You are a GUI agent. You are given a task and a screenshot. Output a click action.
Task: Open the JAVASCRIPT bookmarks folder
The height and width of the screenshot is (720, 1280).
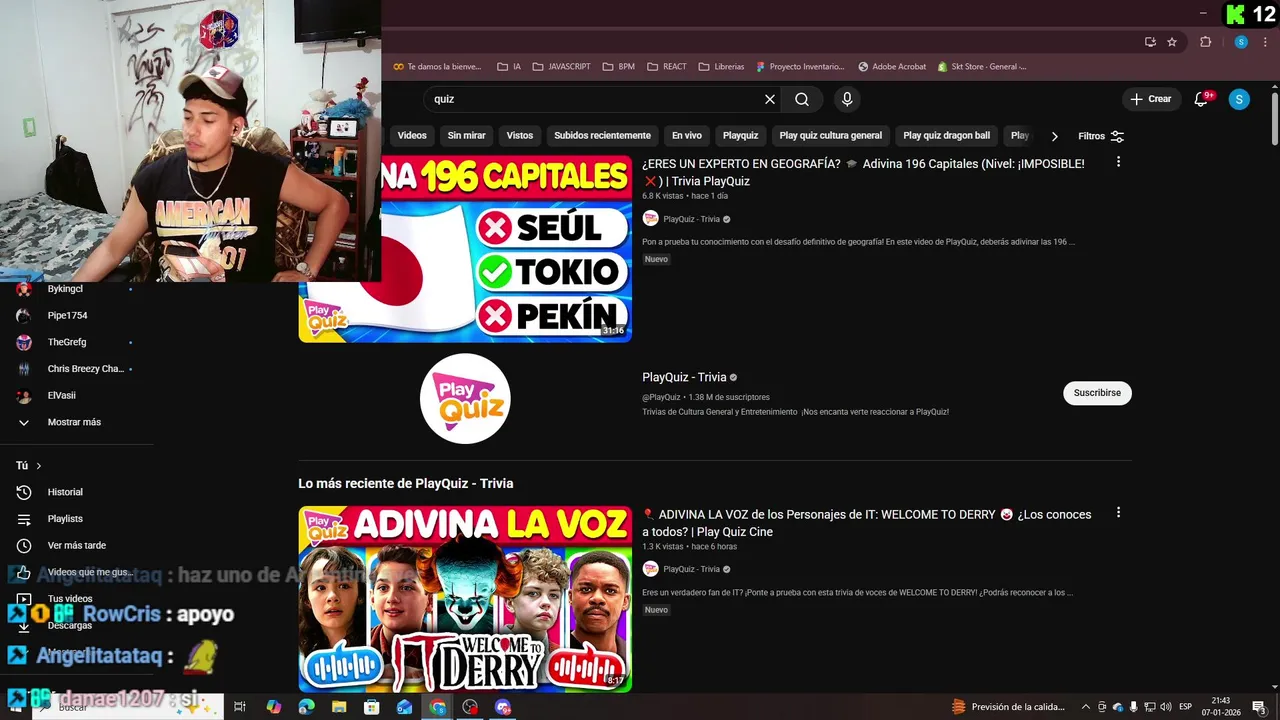[561, 67]
